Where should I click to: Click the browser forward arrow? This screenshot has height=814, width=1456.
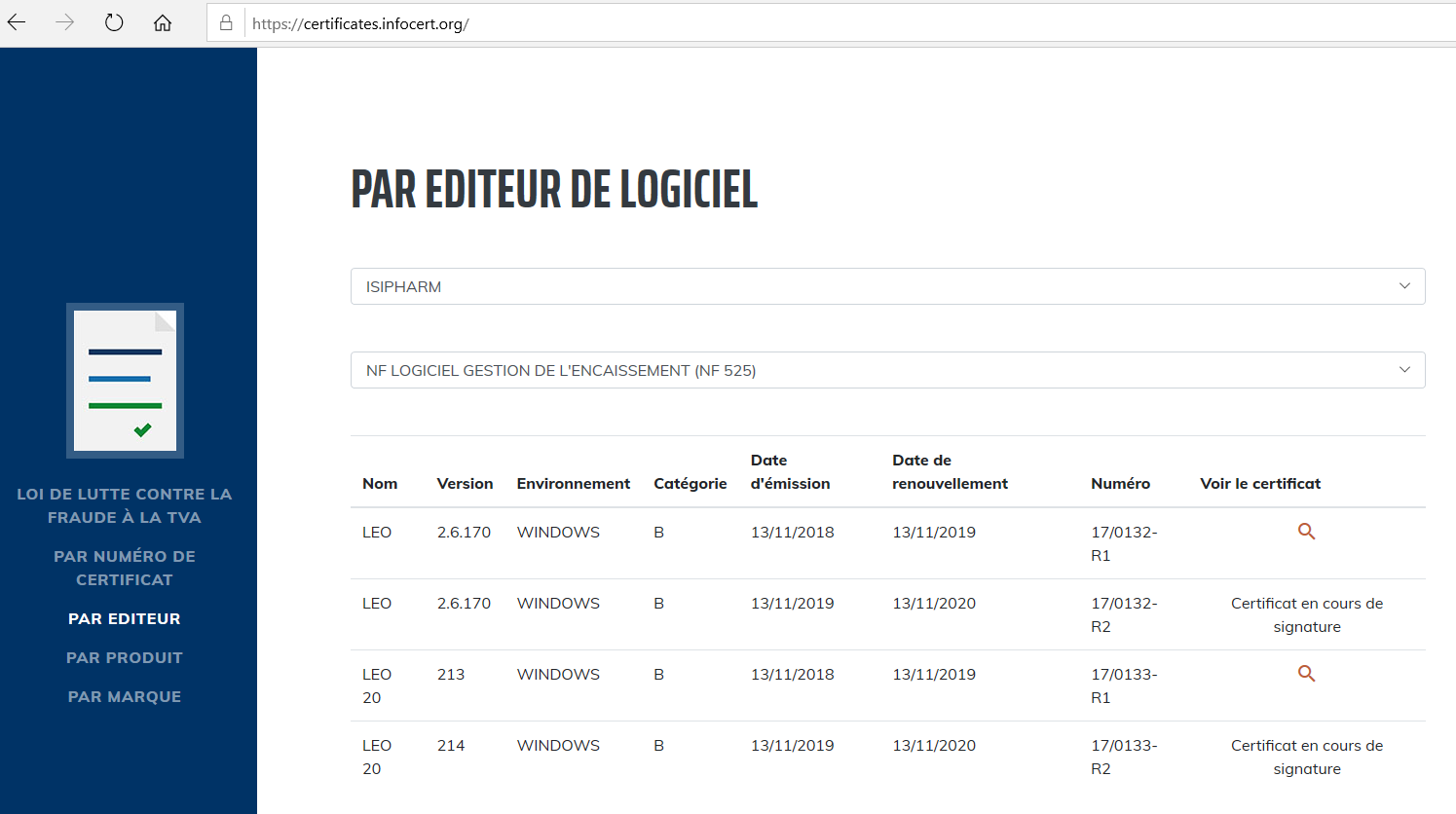click(65, 23)
